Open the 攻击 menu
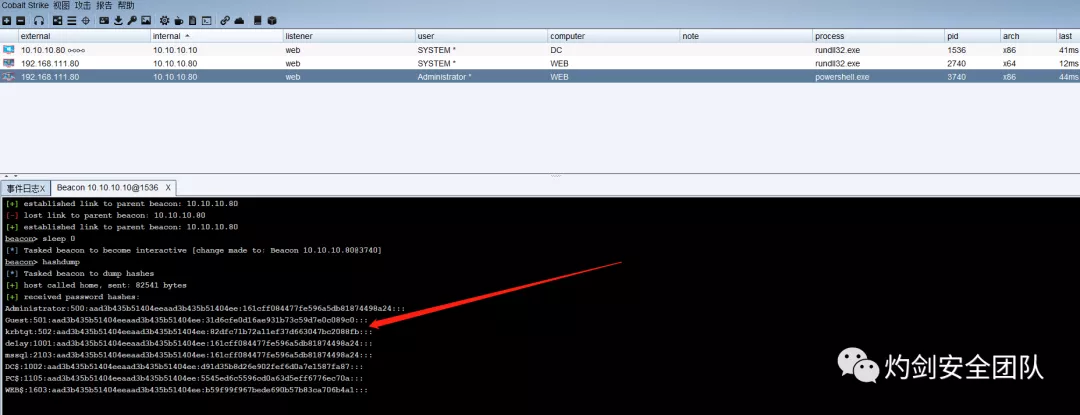1080x415 pixels. click(83, 6)
